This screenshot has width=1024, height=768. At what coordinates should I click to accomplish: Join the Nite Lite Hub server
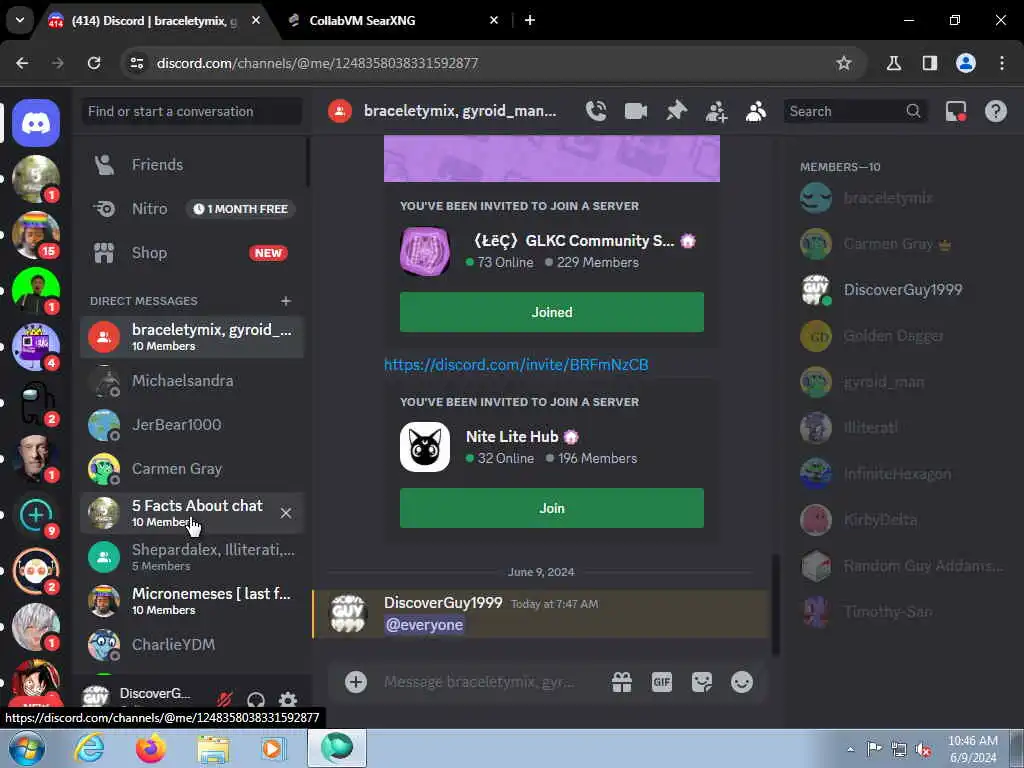[552, 508]
